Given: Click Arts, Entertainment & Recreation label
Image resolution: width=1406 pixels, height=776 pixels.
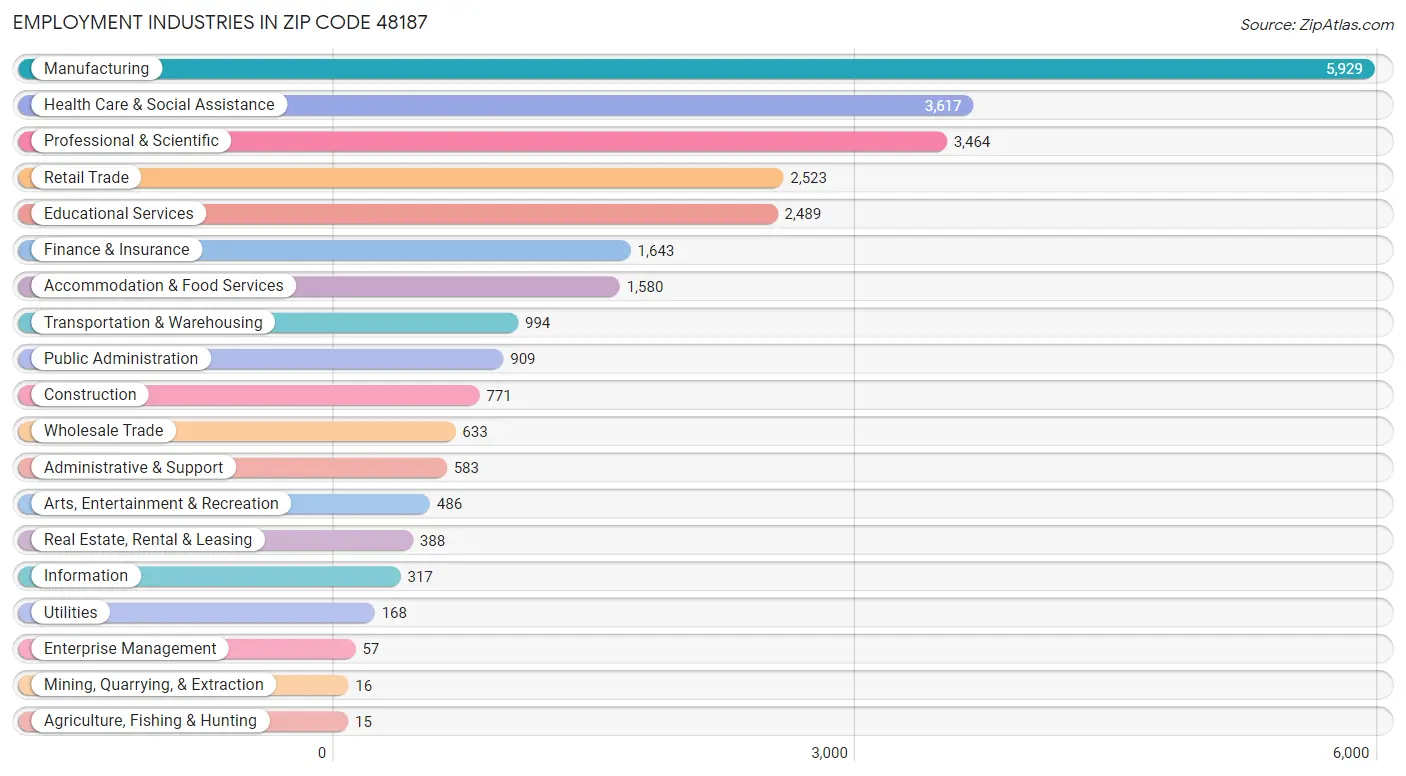Looking at the screenshot, I should tap(161, 503).
